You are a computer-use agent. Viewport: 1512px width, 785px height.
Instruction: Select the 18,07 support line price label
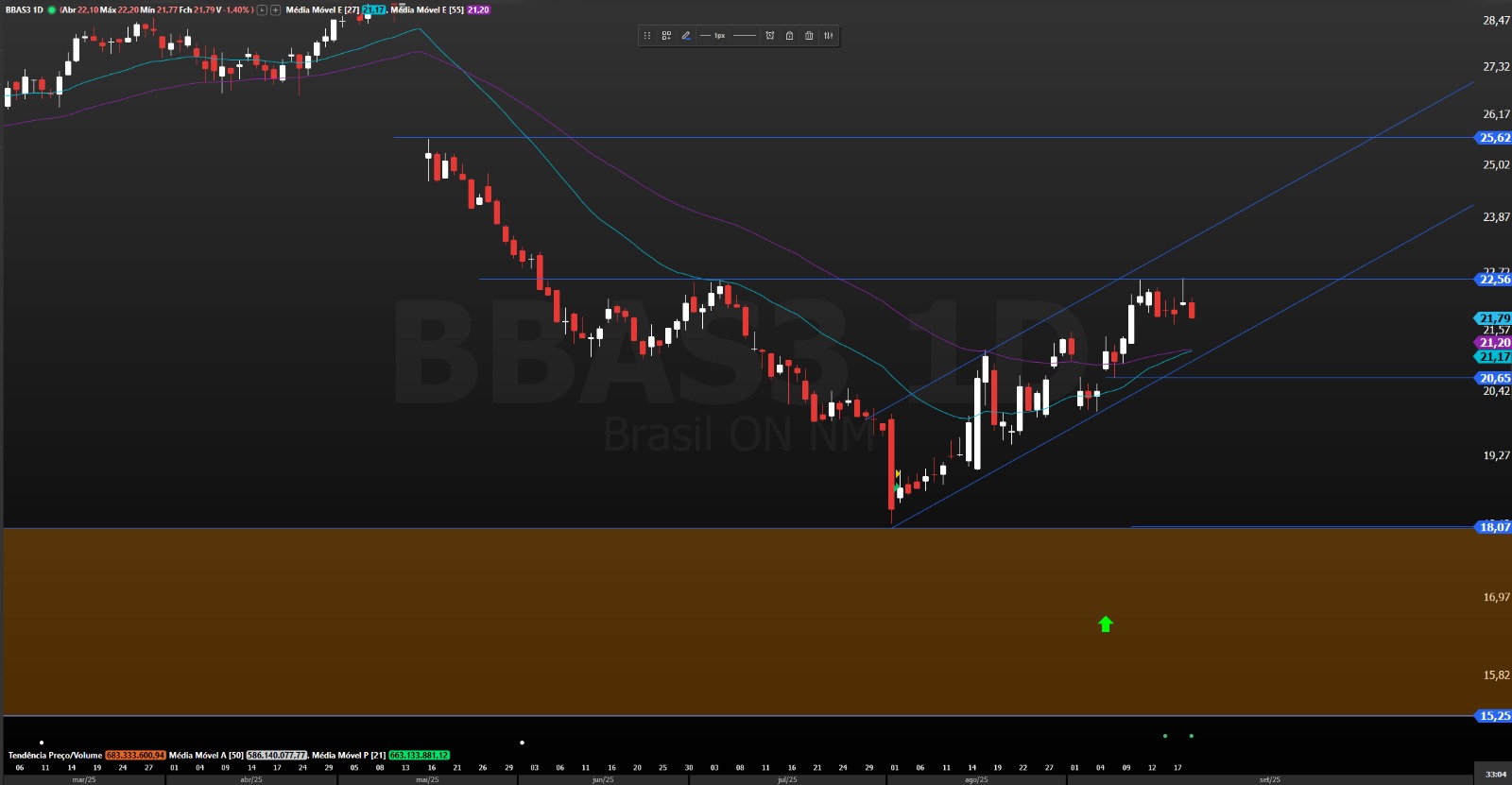click(1493, 527)
